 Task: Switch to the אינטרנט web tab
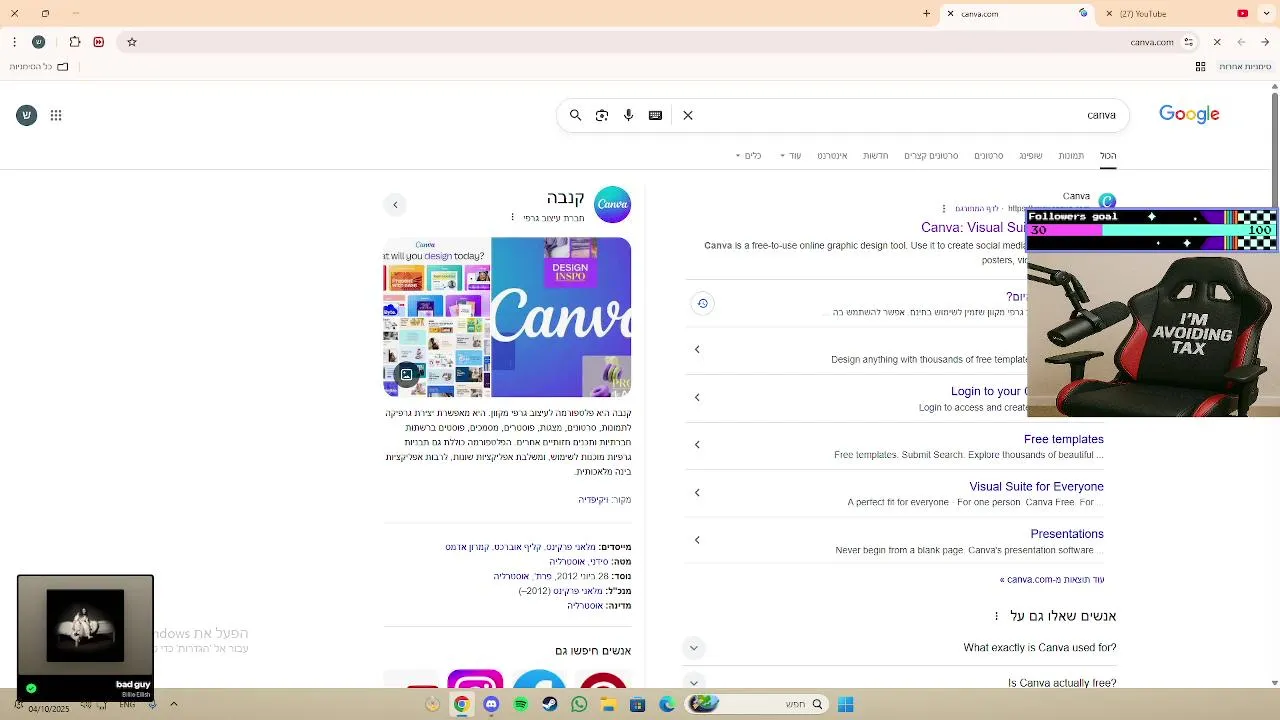(x=832, y=156)
